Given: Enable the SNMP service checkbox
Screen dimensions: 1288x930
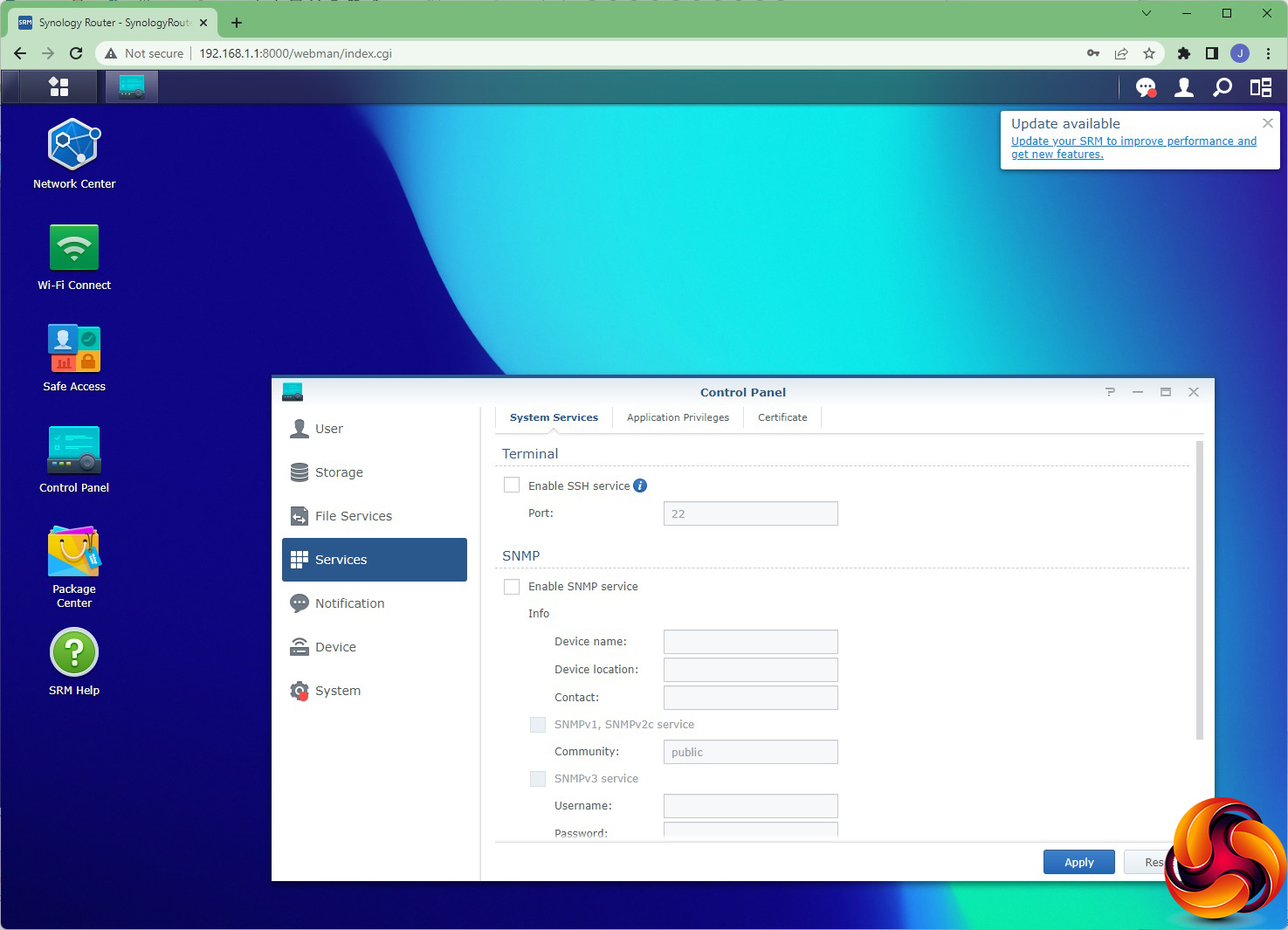Looking at the screenshot, I should [x=512, y=587].
